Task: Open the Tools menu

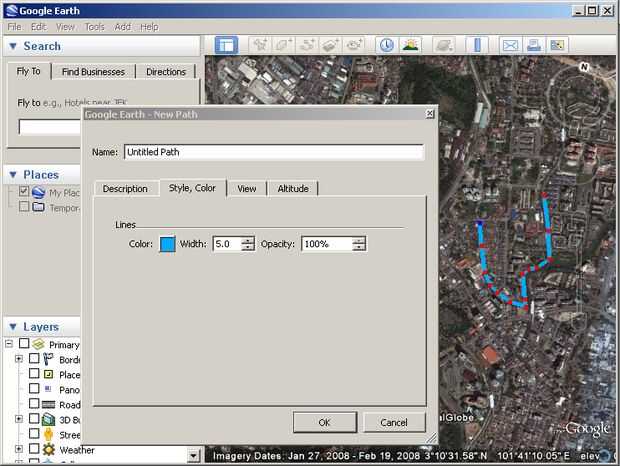Action: [x=94, y=26]
